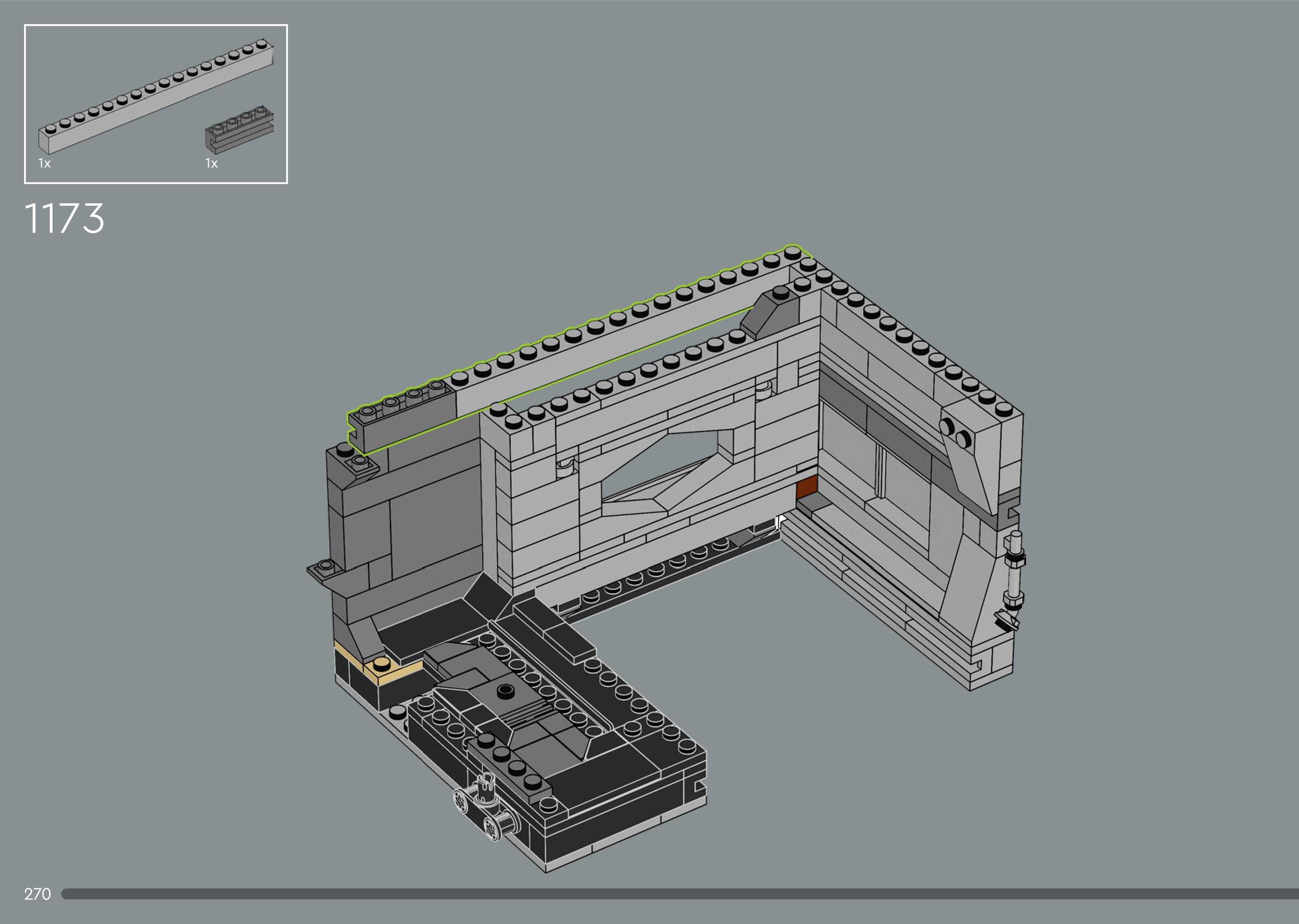Click the two side studs on right slope
This screenshot has width=1299, height=924.
(x=955, y=432)
